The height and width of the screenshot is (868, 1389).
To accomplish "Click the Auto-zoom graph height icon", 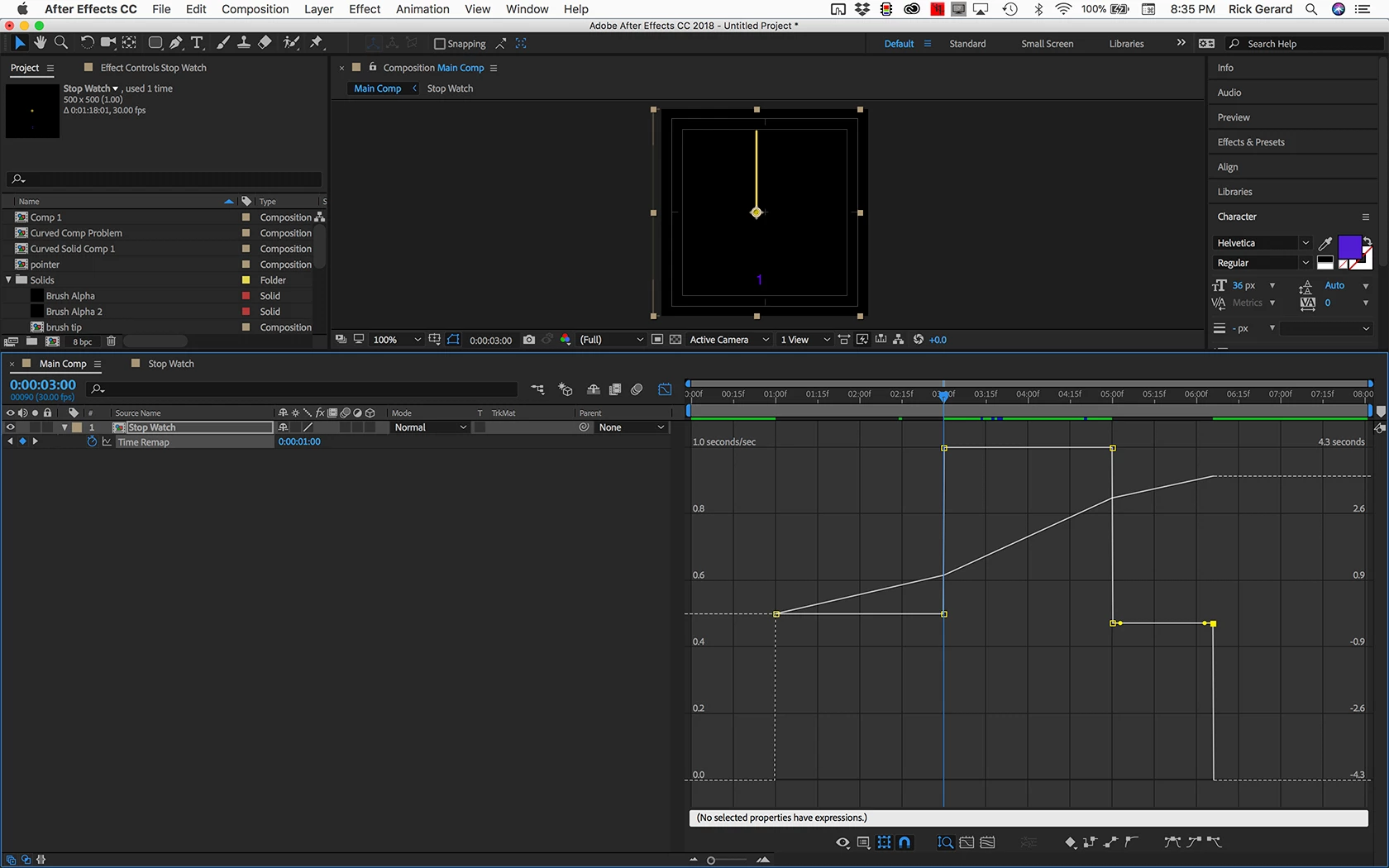I will pyautogui.click(x=945, y=842).
